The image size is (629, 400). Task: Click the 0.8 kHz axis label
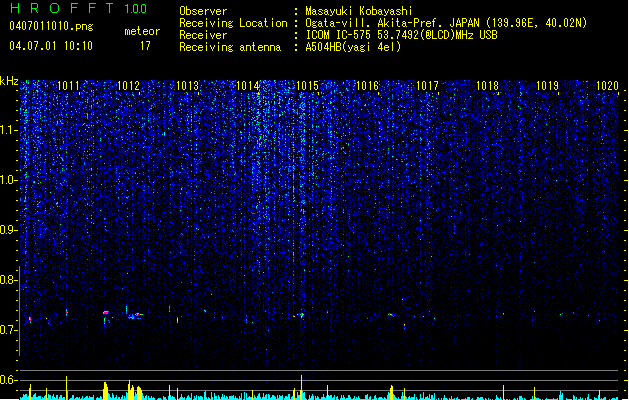(x=8, y=280)
